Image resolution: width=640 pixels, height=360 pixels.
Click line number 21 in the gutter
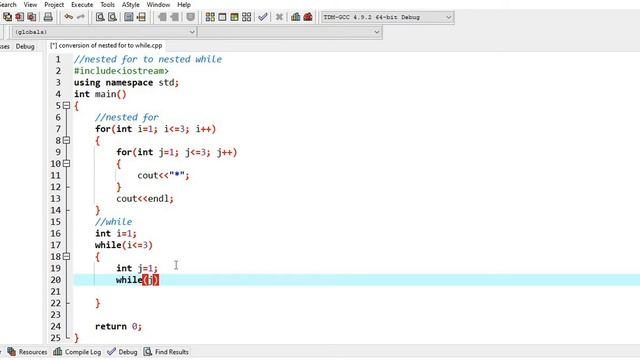click(56, 291)
